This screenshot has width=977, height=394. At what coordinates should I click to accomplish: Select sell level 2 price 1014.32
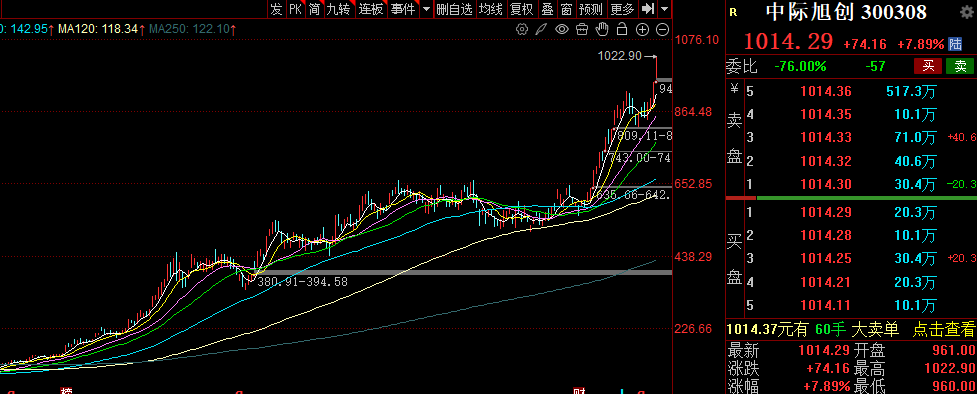click(826, 161)
